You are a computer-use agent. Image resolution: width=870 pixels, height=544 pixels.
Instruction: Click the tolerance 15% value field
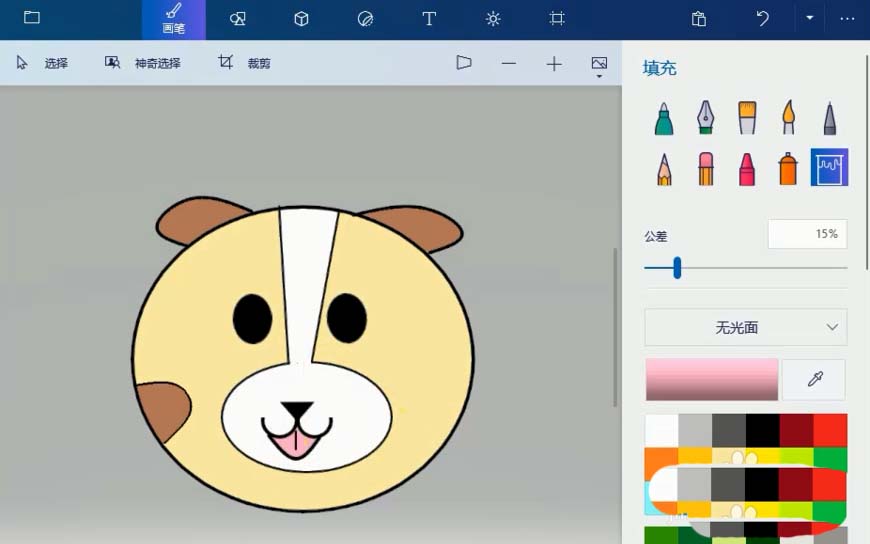[807, 234]
